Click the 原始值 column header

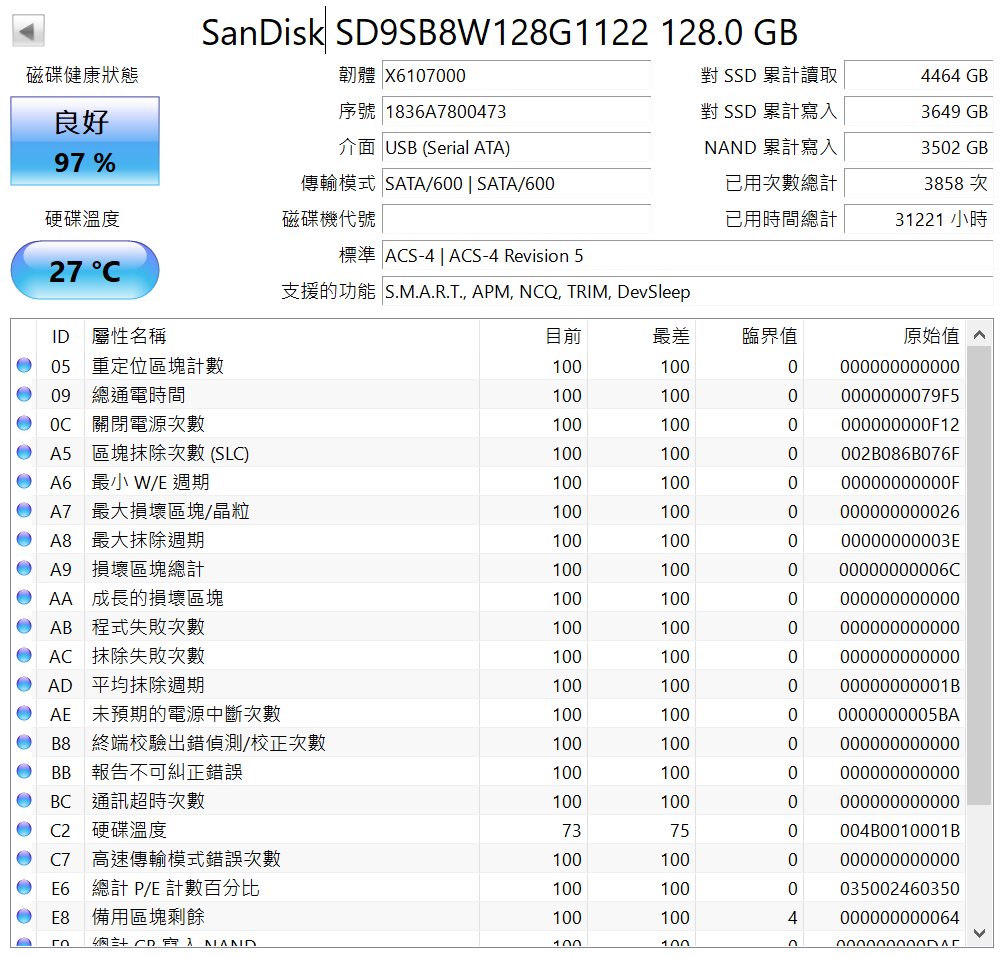pyautogui.click(x=884, y=336)
